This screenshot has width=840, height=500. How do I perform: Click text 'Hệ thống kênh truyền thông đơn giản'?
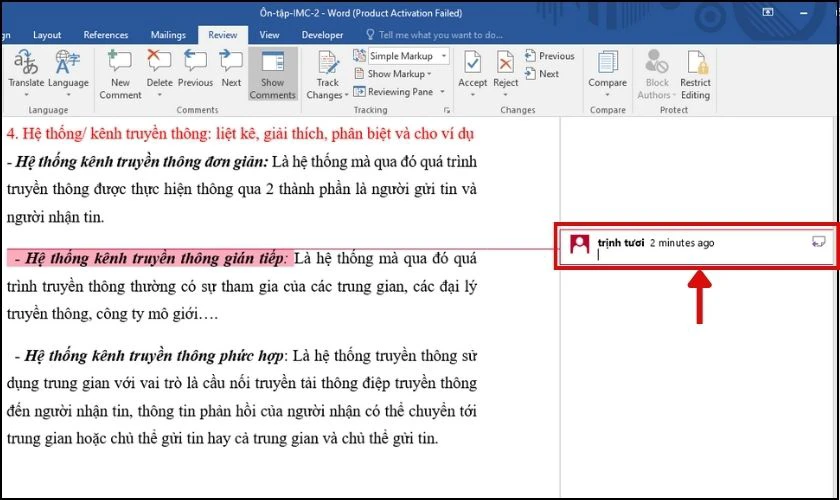pos(141,161)
